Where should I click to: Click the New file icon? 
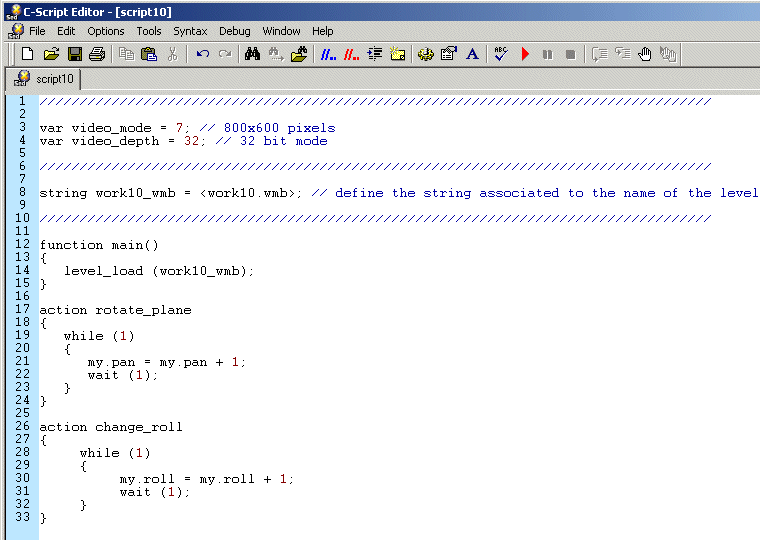[28, 54]
